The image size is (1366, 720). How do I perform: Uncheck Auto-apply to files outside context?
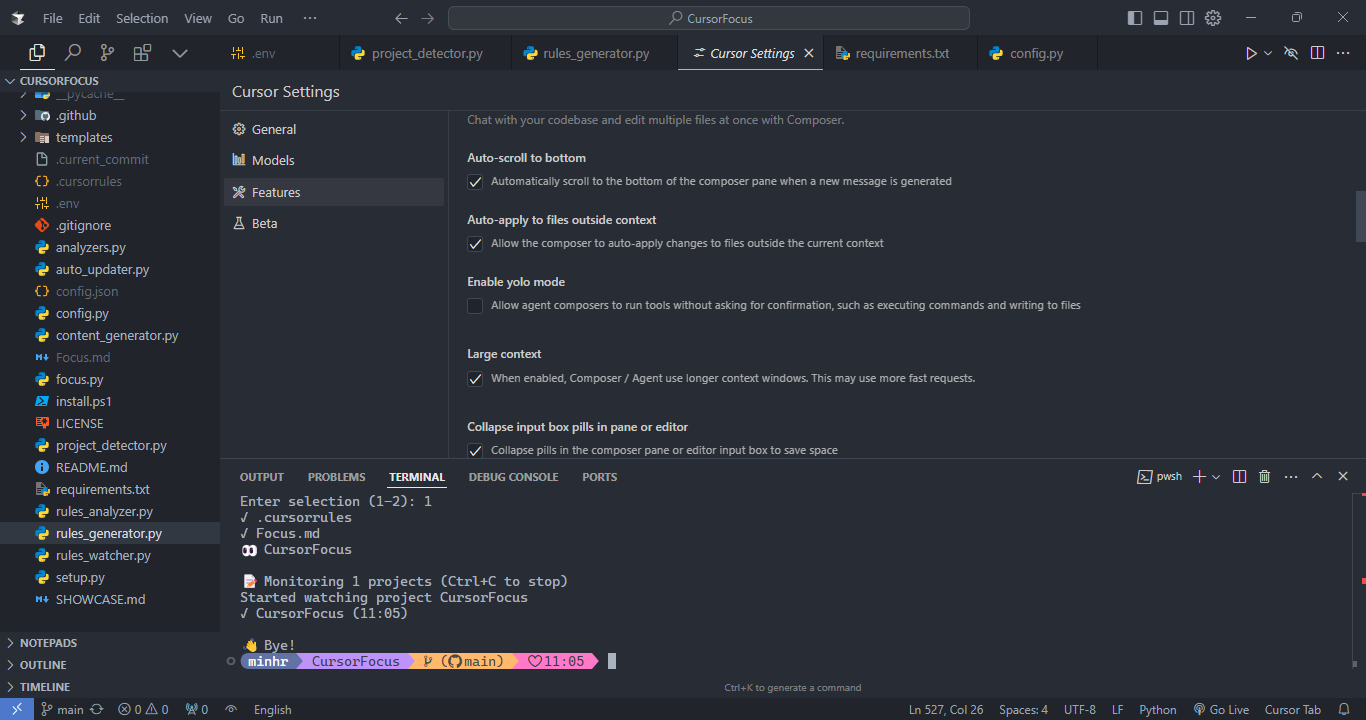[x=475, y=244]
